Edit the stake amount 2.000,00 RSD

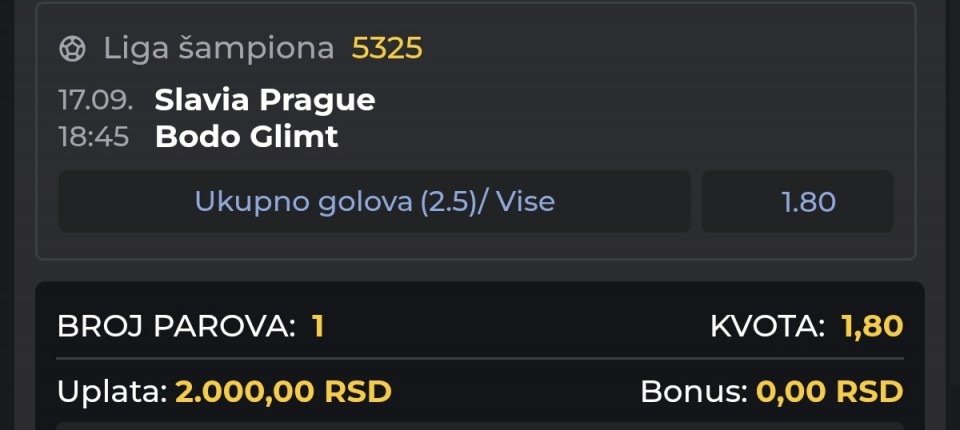point(283,391)
